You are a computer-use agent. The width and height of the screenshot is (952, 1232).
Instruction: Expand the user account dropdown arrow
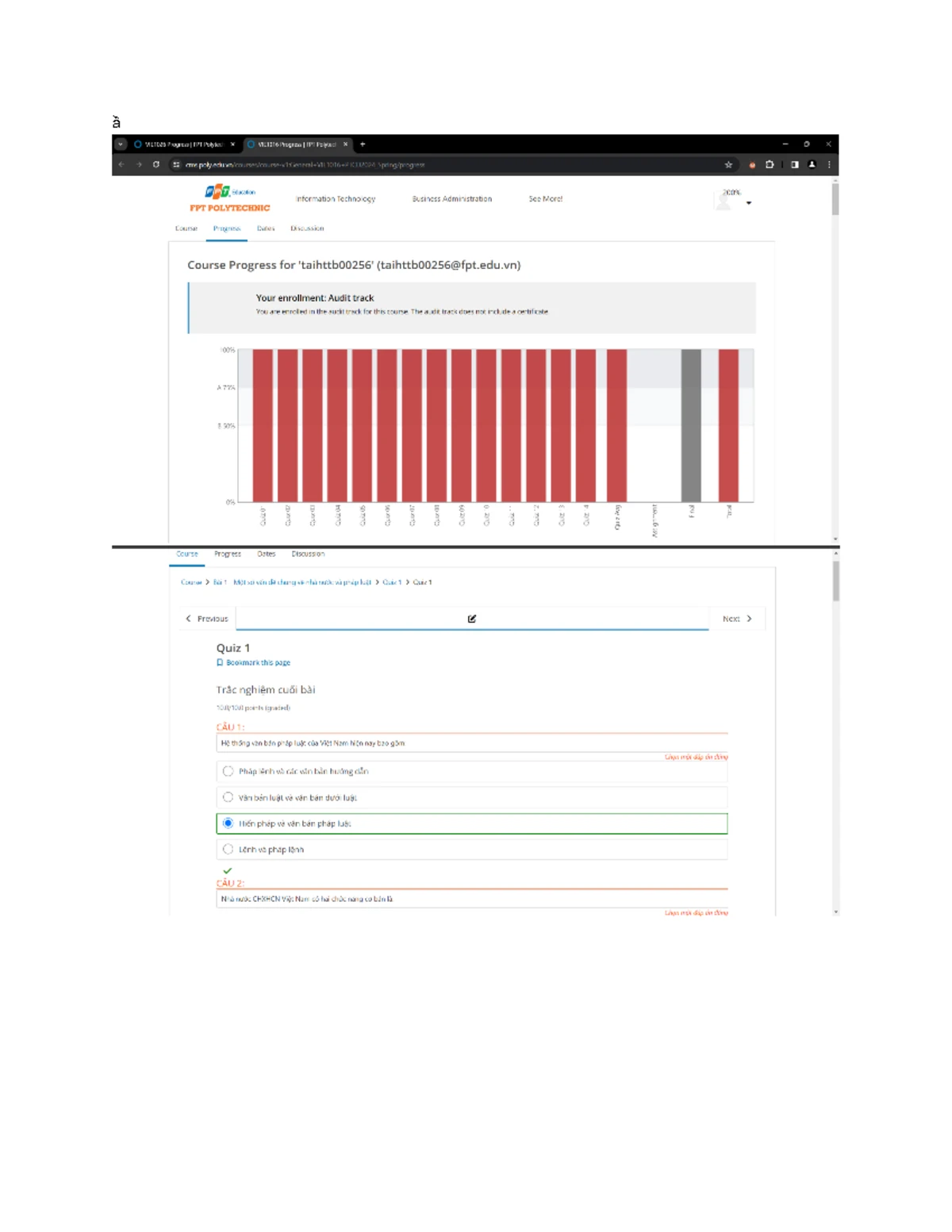(749, 203)
